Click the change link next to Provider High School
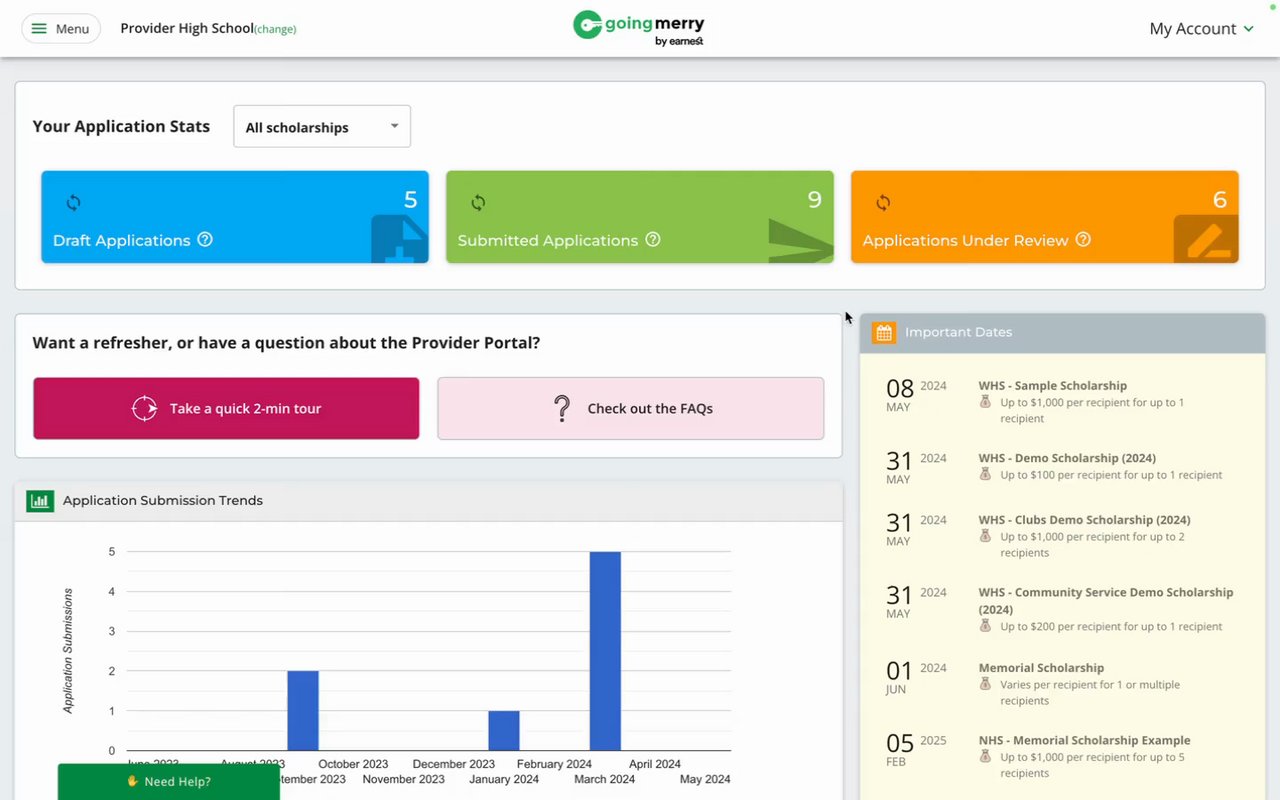1280x800 pixels. [x=275, y=29]
